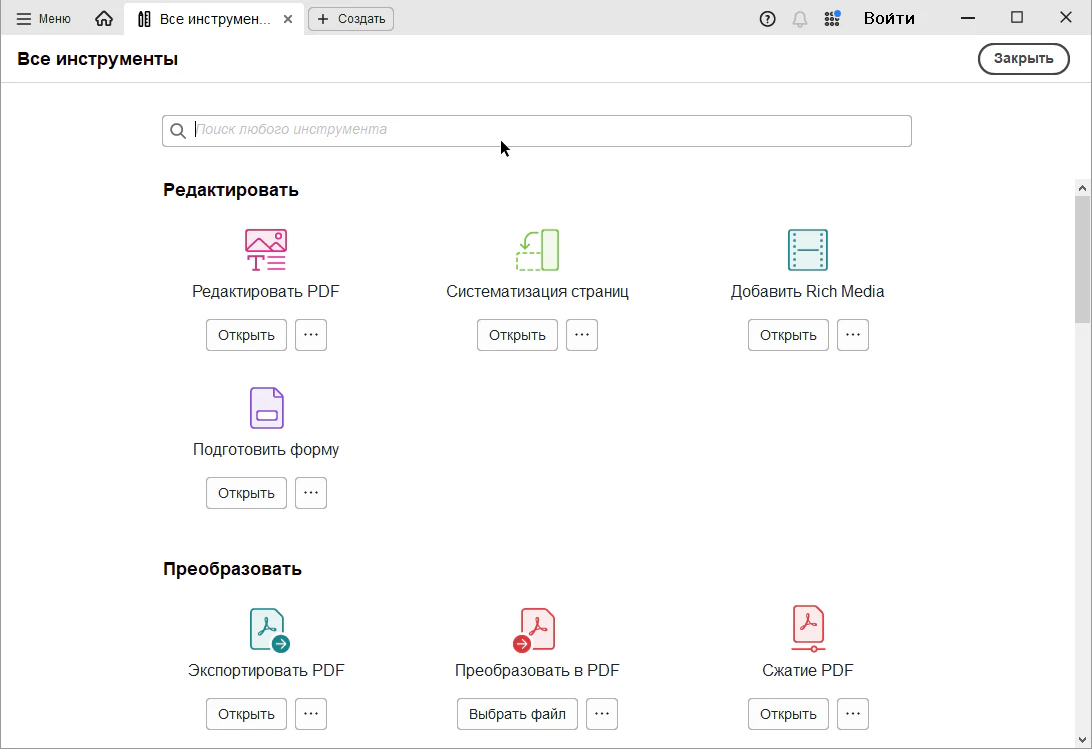Open the help question mark icon
The height and width of the screenshot is (749, 1092).
click(x=767, y=19)
